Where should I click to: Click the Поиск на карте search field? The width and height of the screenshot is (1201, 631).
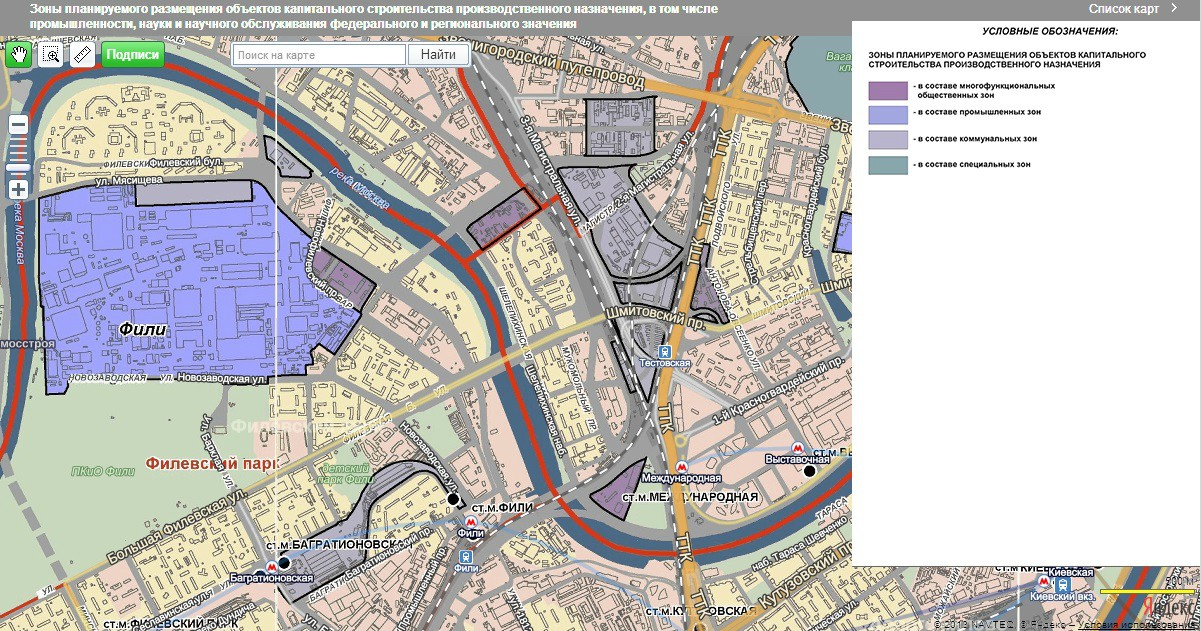320,55
